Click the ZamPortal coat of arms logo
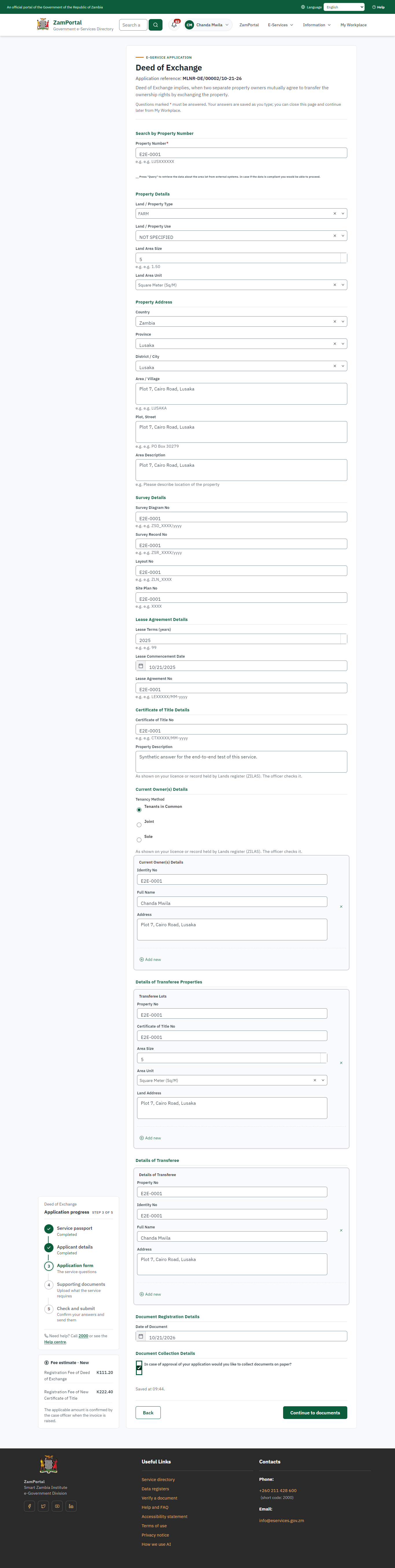This screenshot has width=395, height=1568. [x=43, y=24]
